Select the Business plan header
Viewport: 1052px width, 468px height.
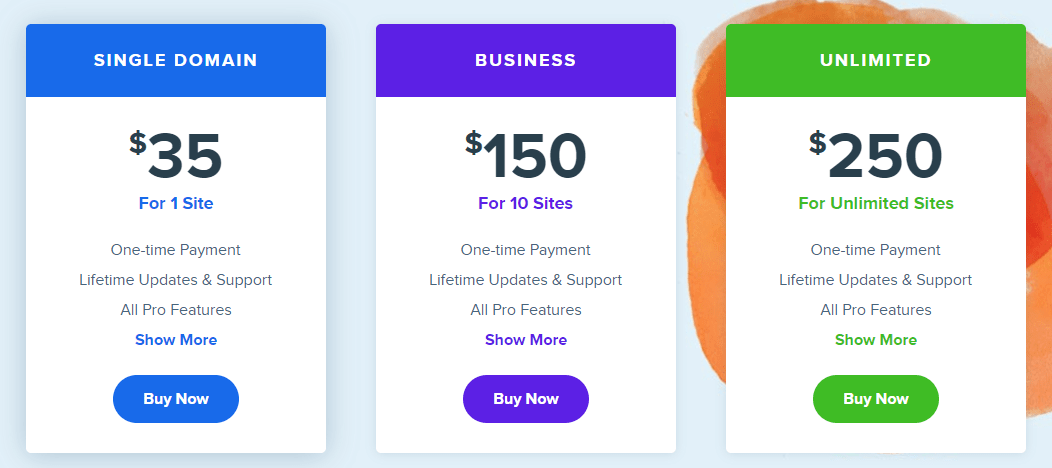pos(526,60)
